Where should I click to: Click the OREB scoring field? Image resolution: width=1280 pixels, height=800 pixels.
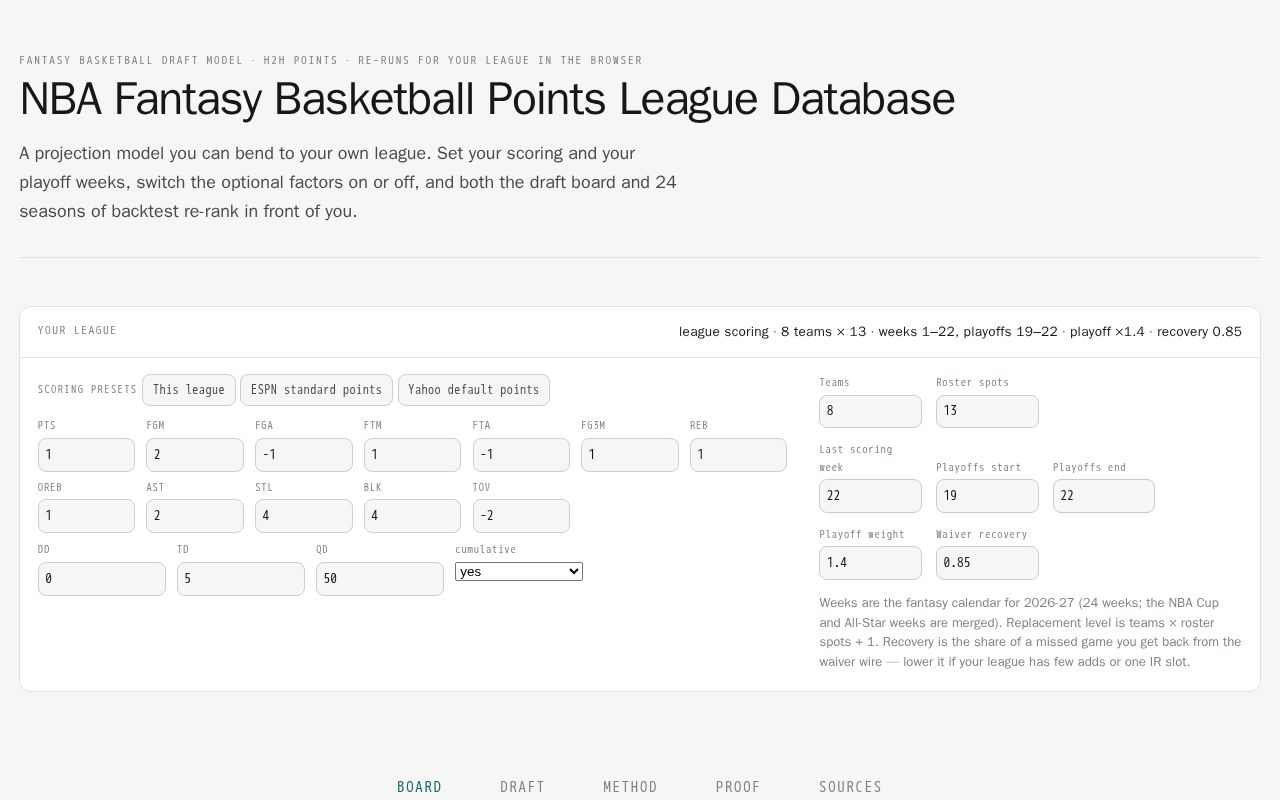[x=86, y=516]
